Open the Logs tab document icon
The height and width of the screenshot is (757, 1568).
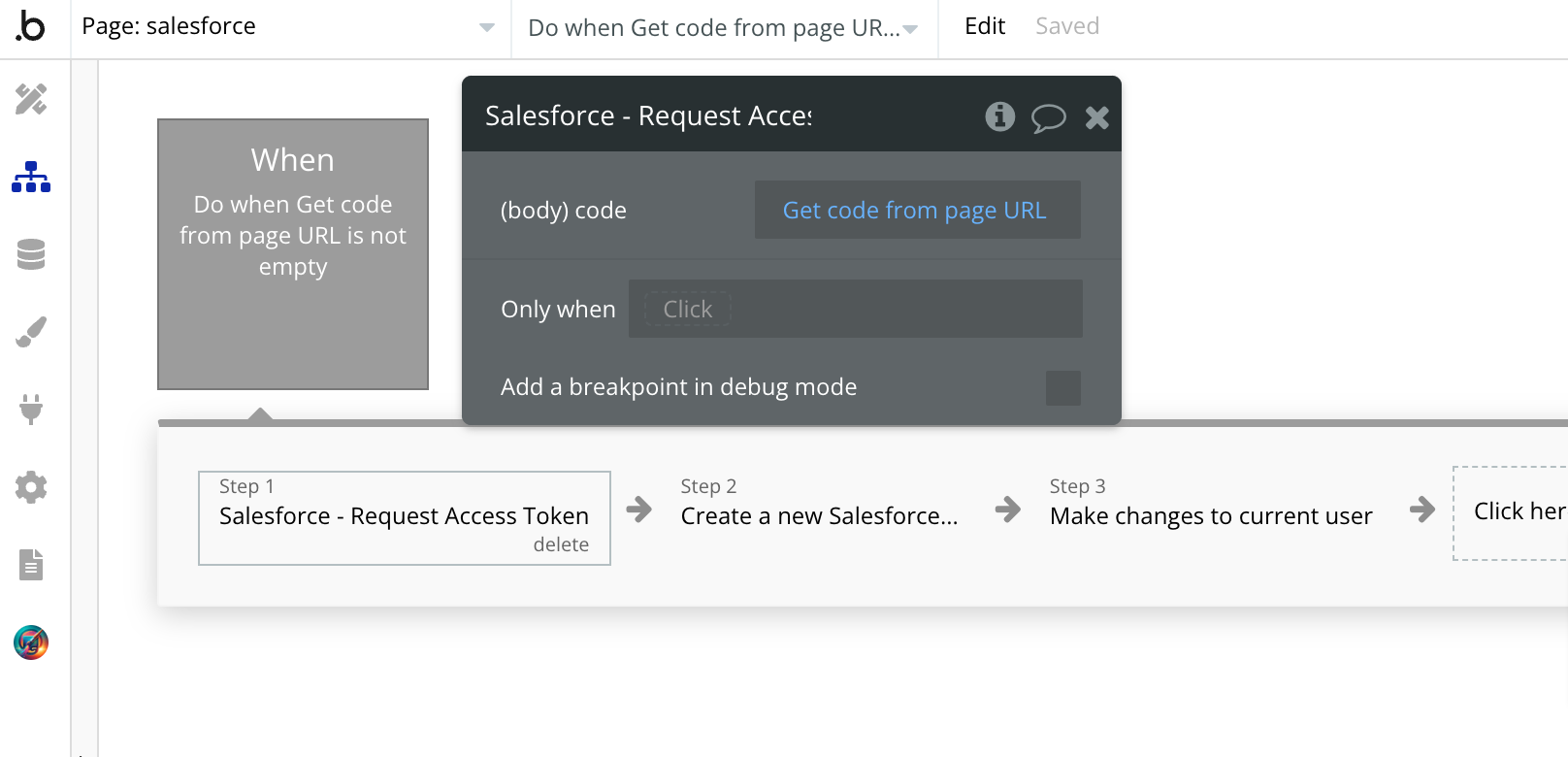(31, 565)
